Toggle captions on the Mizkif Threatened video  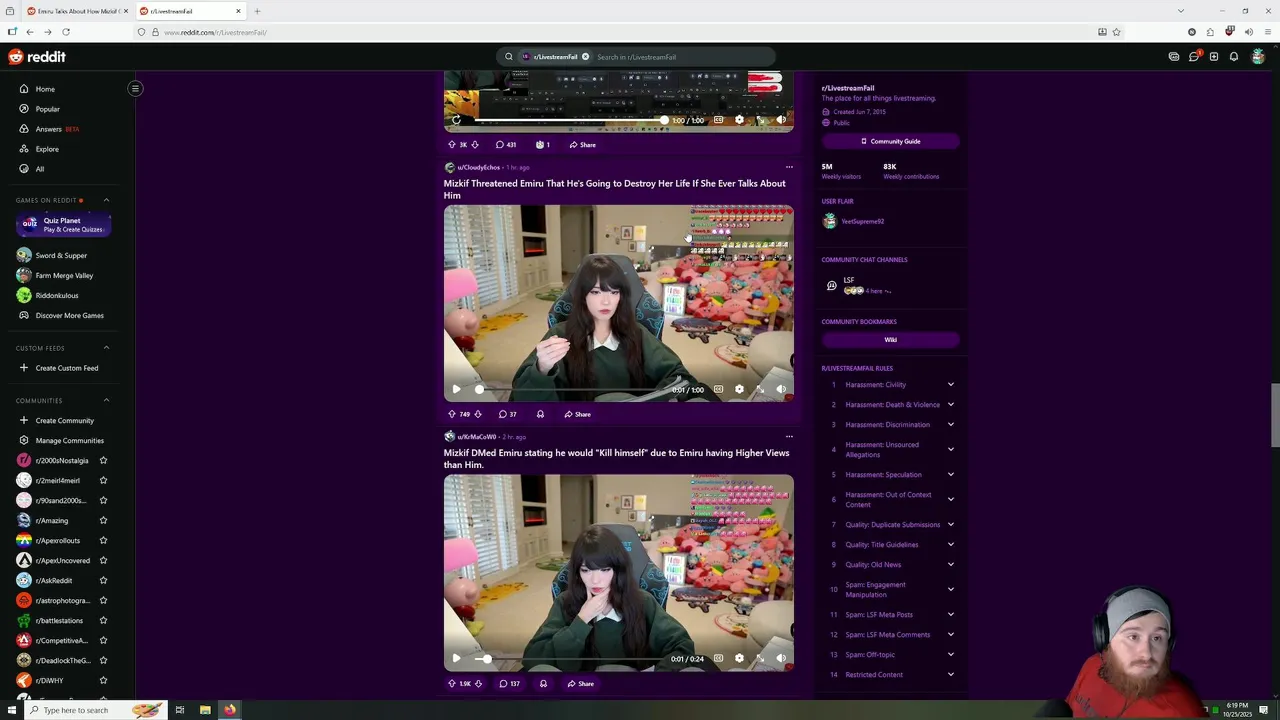click(x=718, y=389)
